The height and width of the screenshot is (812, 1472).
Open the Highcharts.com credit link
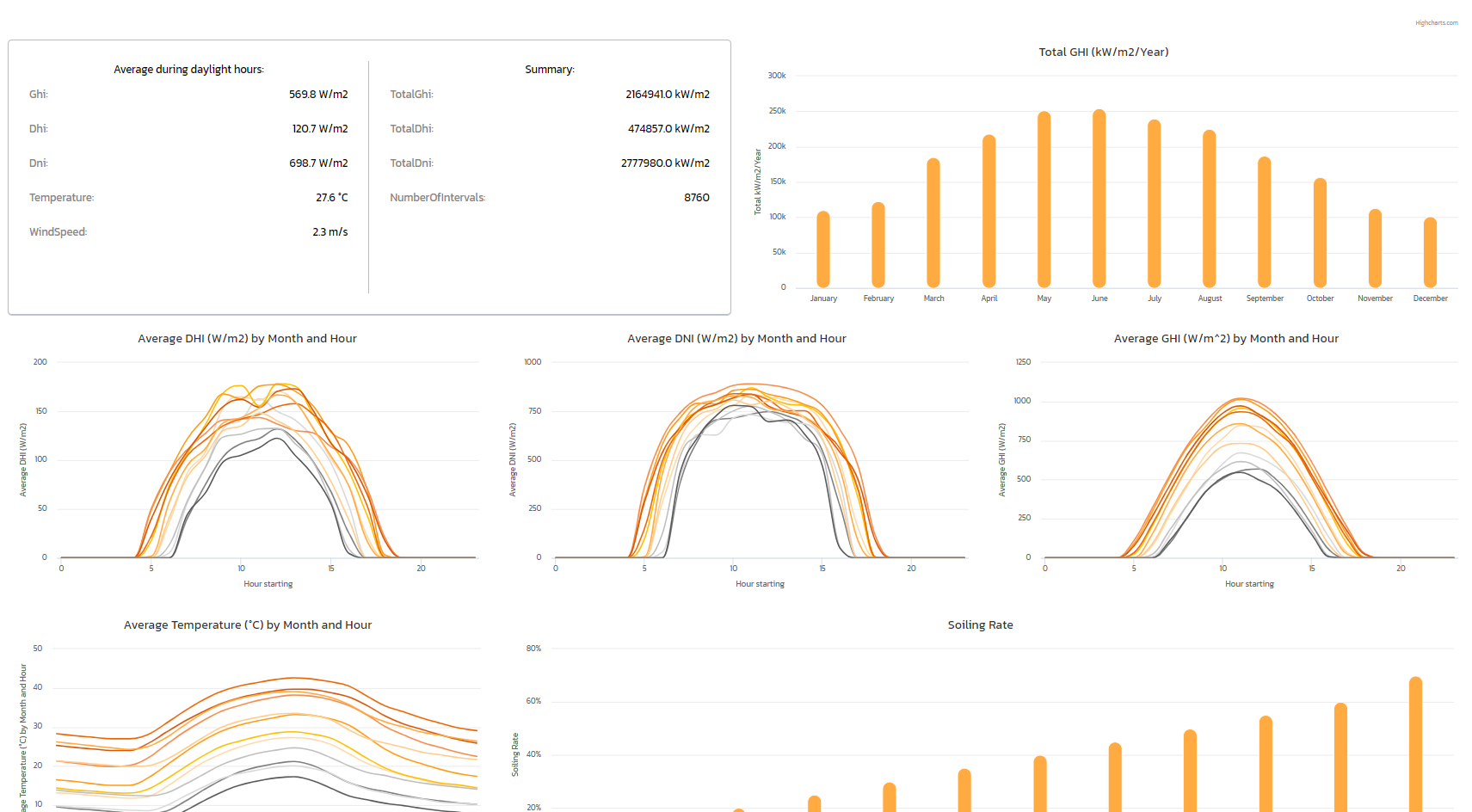coord(1436,23)
